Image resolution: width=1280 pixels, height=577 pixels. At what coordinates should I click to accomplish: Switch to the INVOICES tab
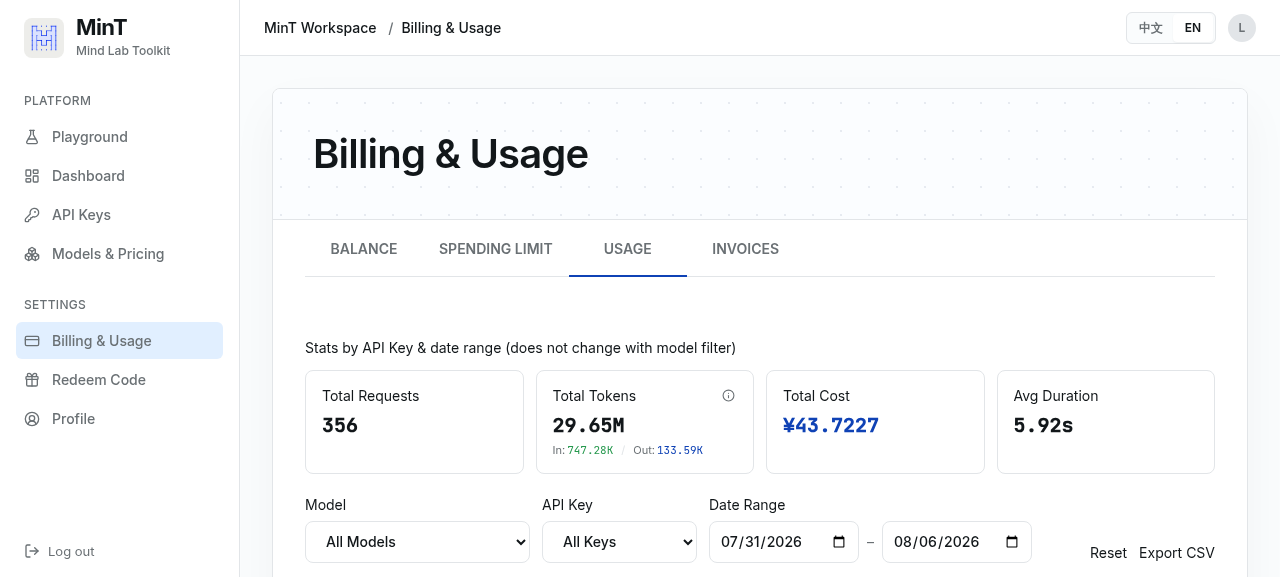pos(745,249)
